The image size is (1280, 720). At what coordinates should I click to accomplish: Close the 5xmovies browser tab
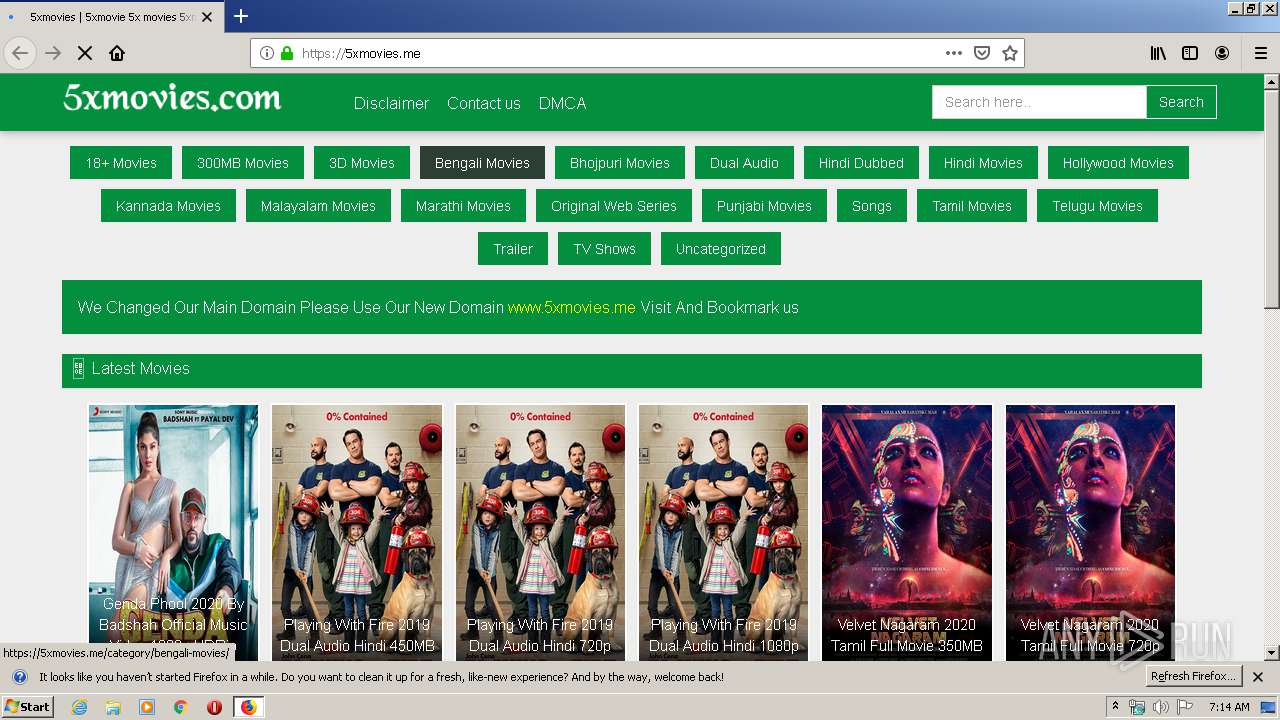[x=208, y=17]
